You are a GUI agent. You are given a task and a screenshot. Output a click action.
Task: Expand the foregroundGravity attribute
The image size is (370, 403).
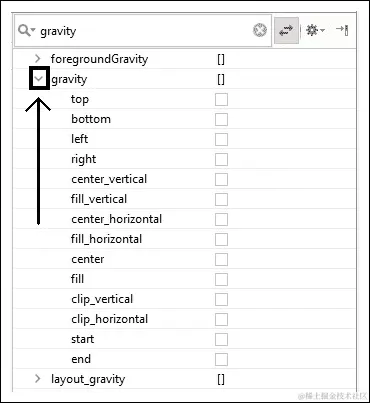click(x=38, y=59)
